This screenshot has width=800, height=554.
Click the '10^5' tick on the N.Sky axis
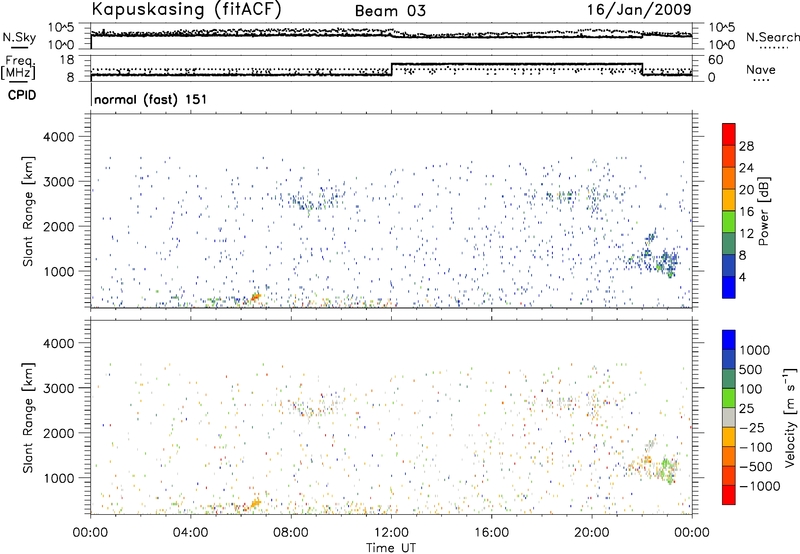[x=61, y=28]
